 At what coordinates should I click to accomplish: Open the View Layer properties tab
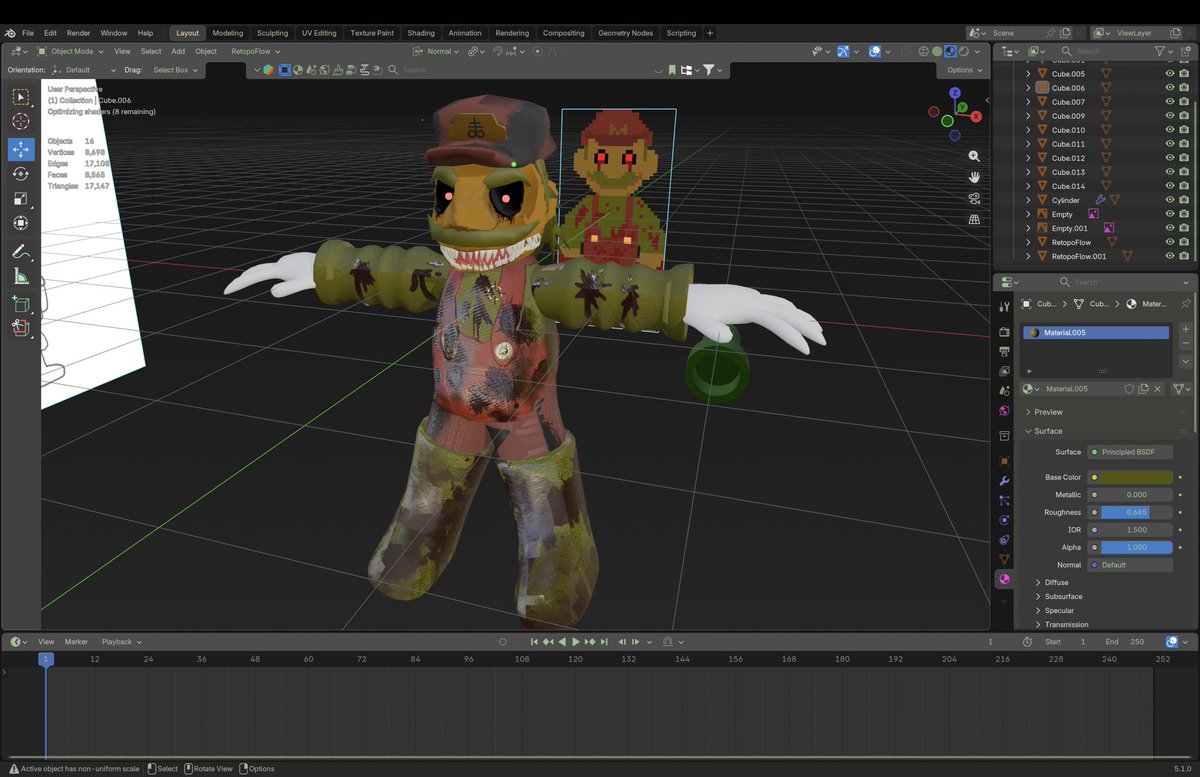click(x=1004, y=371)
